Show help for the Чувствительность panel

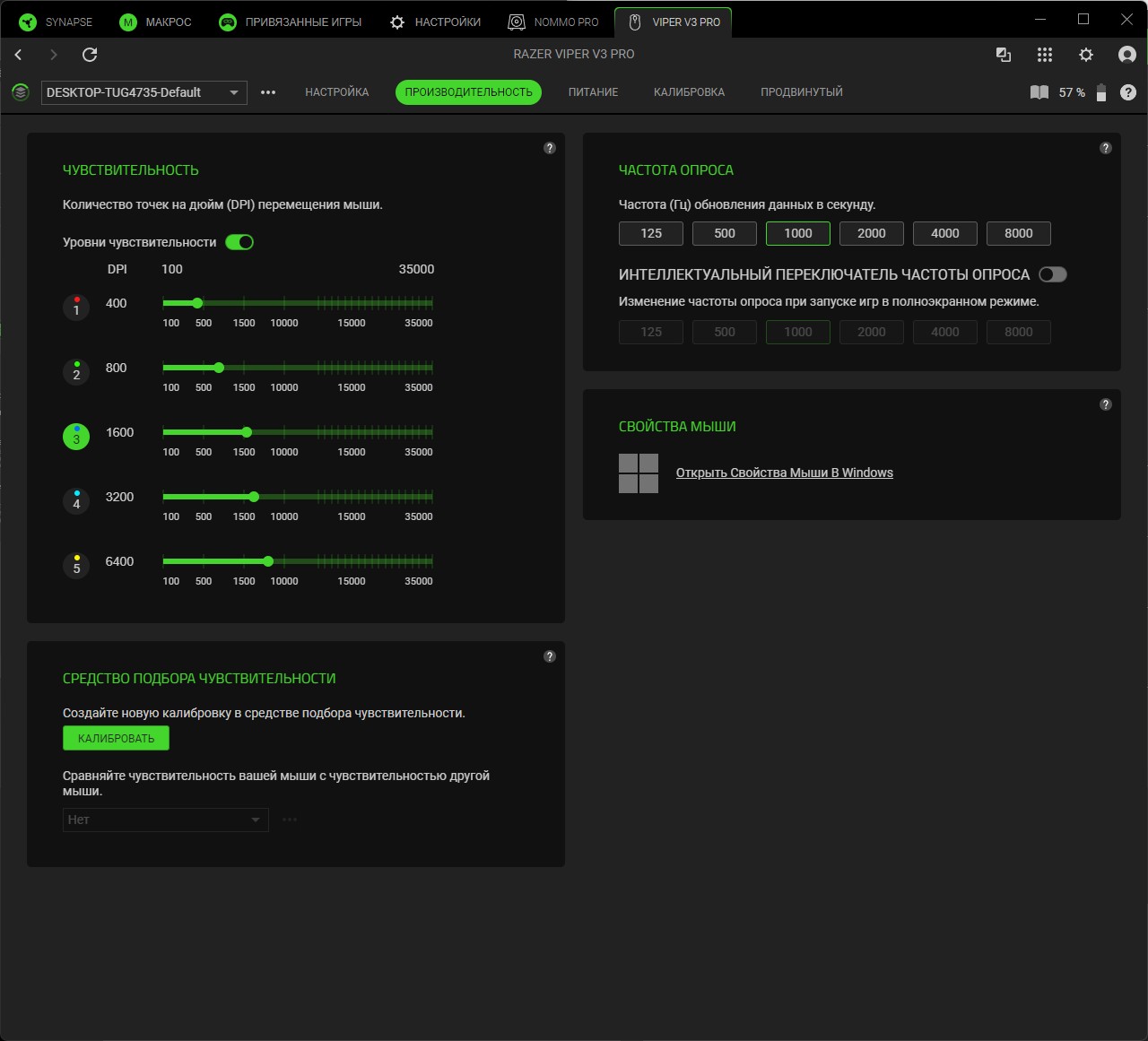click(x=550, y=148)
